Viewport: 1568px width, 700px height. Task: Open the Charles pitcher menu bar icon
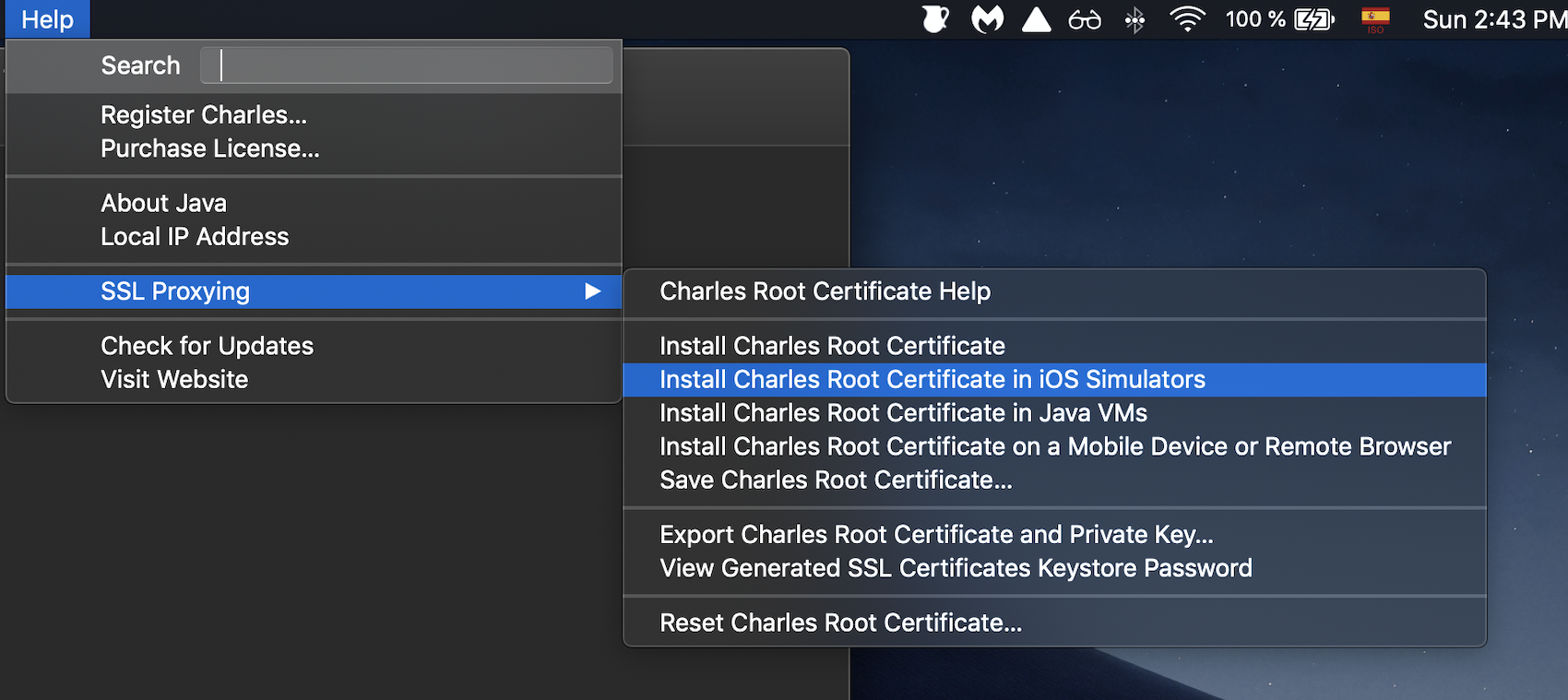(935, 19)
